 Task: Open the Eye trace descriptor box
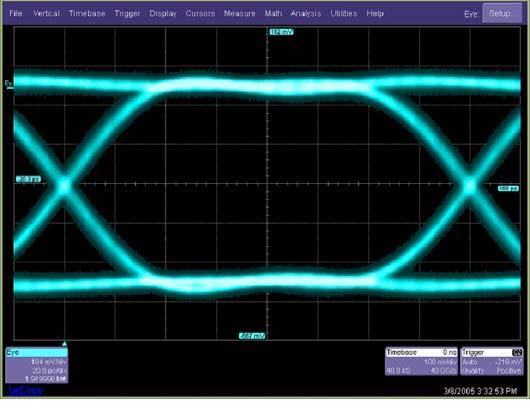click(x=37, y=366)
